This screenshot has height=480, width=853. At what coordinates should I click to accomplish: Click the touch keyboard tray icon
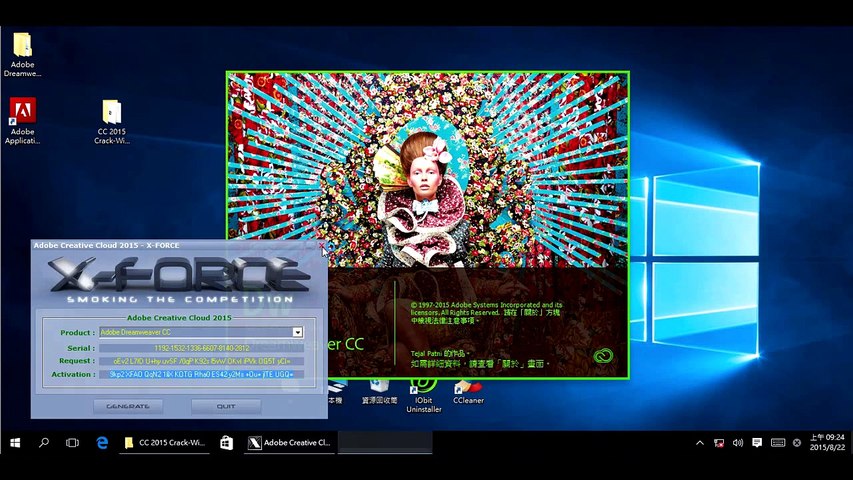coord(778,443)
